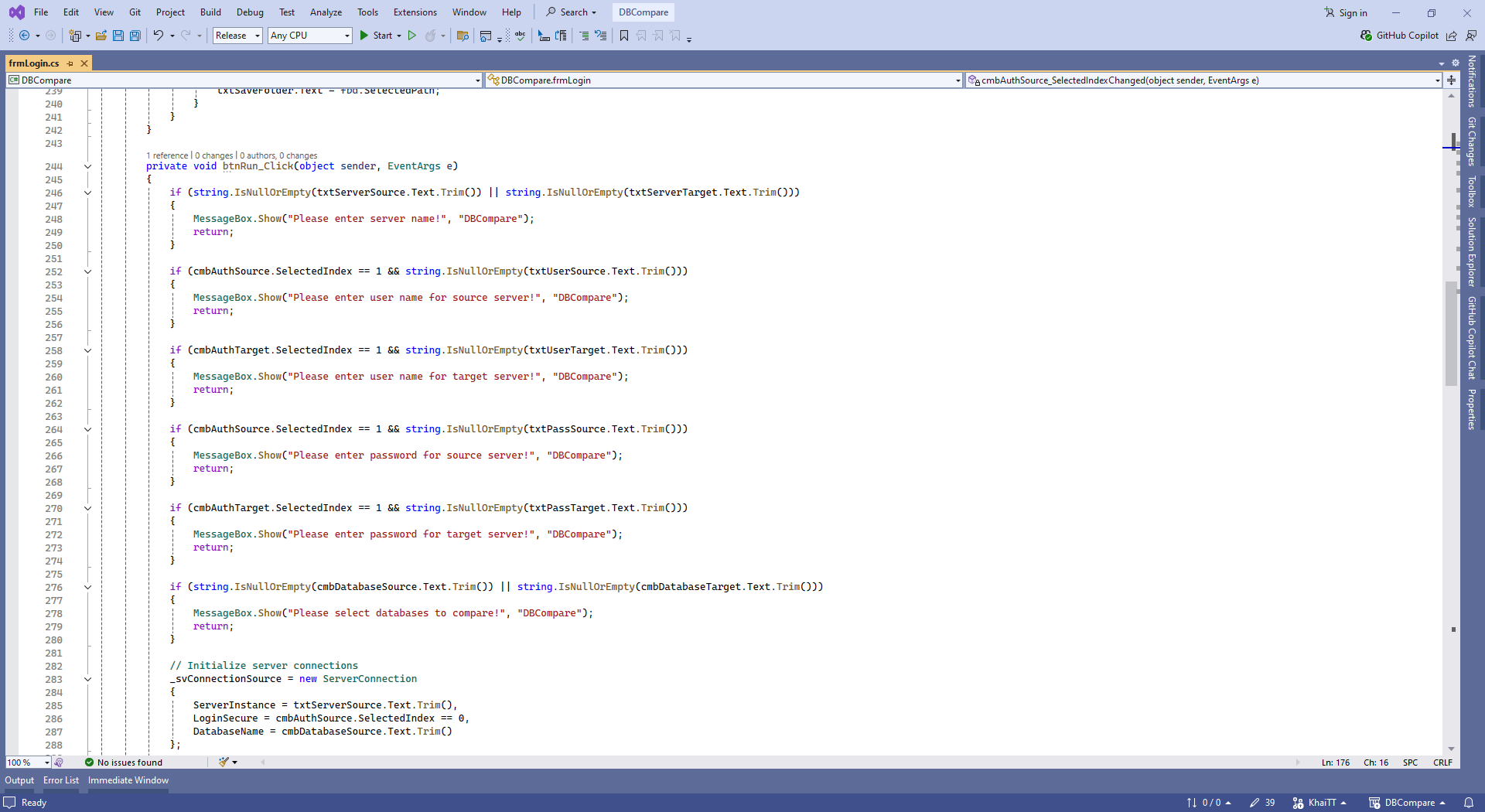
Task: Click the status bar feedback speech bubble icon
Action: coord(9,803)
